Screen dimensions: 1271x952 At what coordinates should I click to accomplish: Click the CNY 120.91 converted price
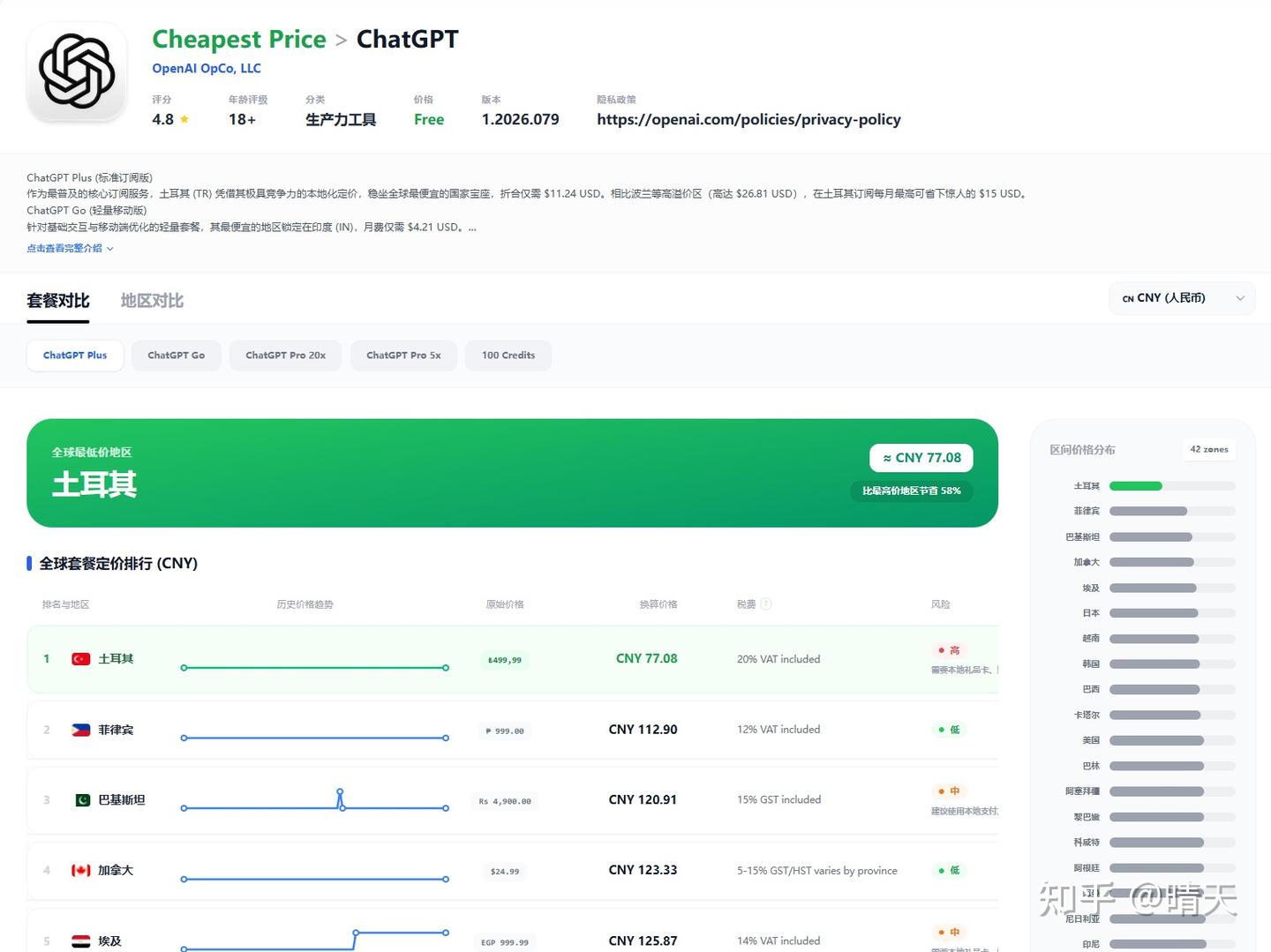tap(643, 800)
